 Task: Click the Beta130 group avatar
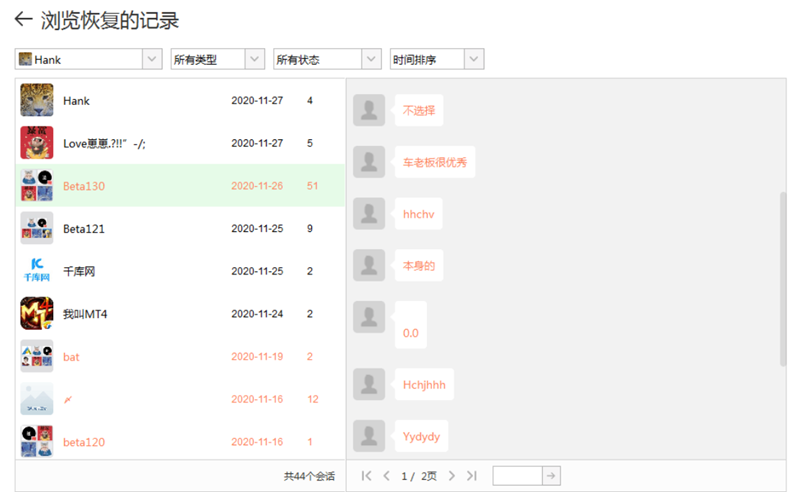pos(37,185)
